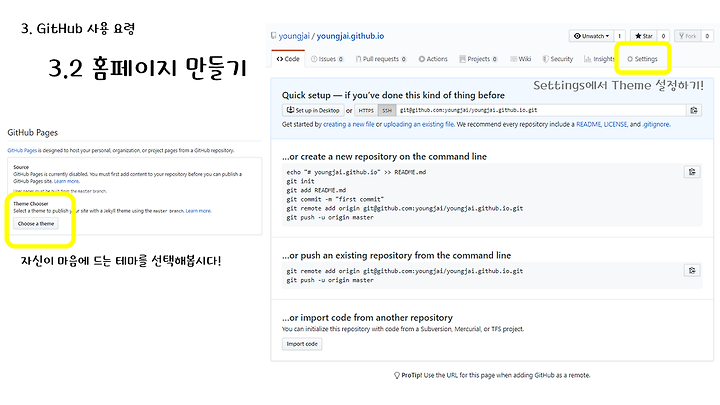Select the HTTPS clone option
The width and height of the screenshot is (720, 405).
point(366,110)
